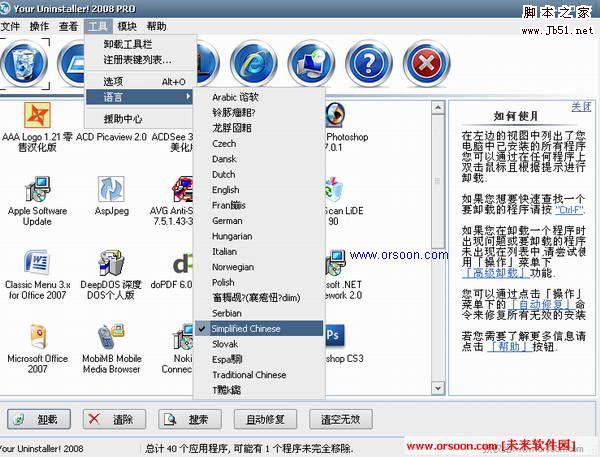The height and width of the screenshot is (457, 600).
Task: Choose 注册表键列表 menu entry
Action: point(140,60)
